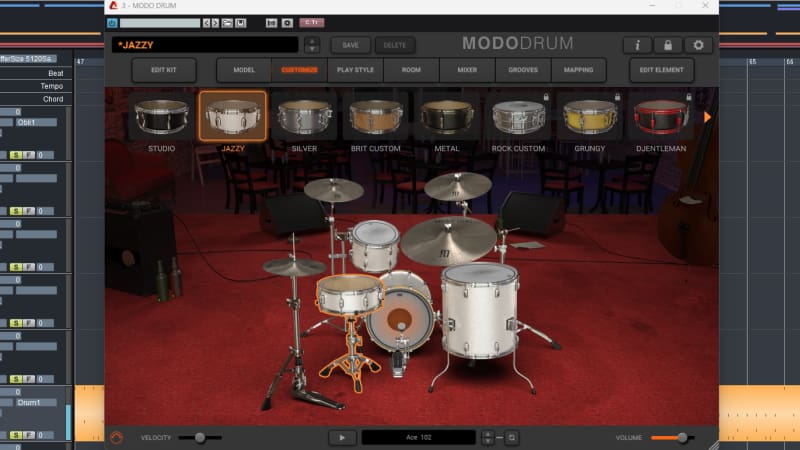Viewport: 800px width, 450px height.
Task: Click the rack tom in the kit
Action: click(x=375, y=245)
